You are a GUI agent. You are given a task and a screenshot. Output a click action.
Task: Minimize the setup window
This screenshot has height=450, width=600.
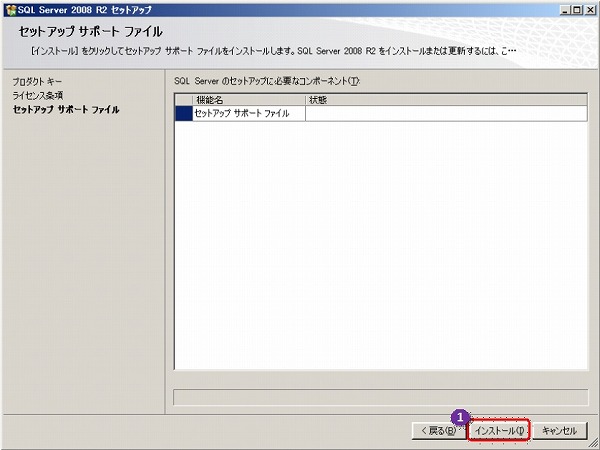[565, 10]
